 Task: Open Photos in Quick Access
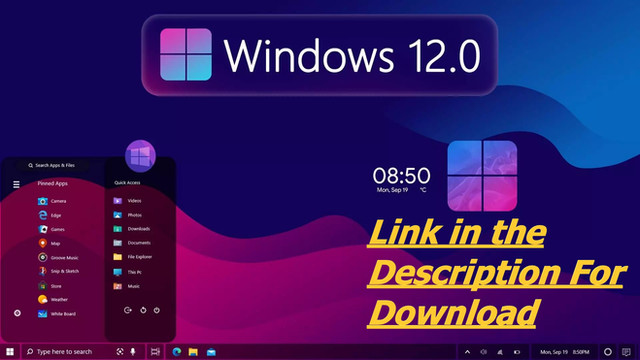point(127,215)
